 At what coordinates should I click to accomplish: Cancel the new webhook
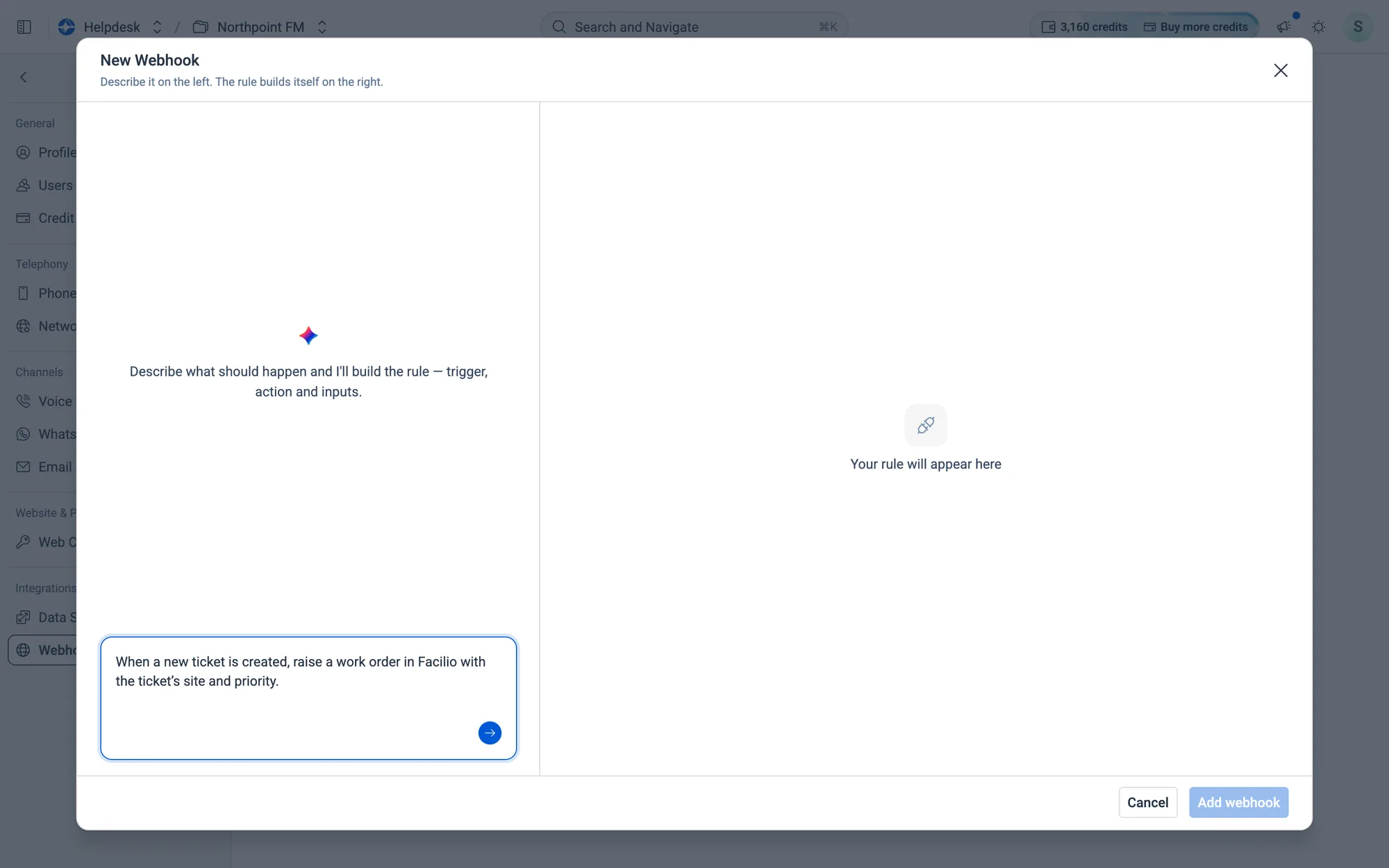tap(1148, 802)
